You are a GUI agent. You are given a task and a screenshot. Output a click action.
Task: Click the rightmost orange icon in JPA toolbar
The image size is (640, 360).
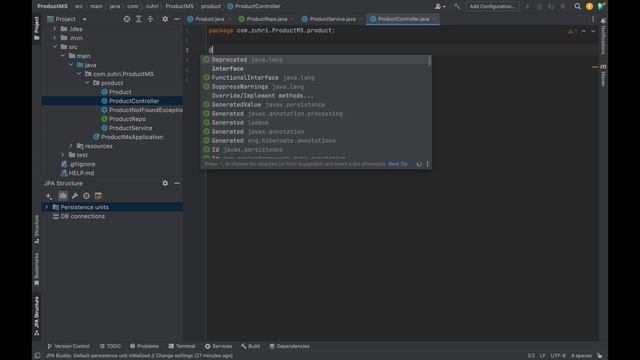(x=98, y=196)
